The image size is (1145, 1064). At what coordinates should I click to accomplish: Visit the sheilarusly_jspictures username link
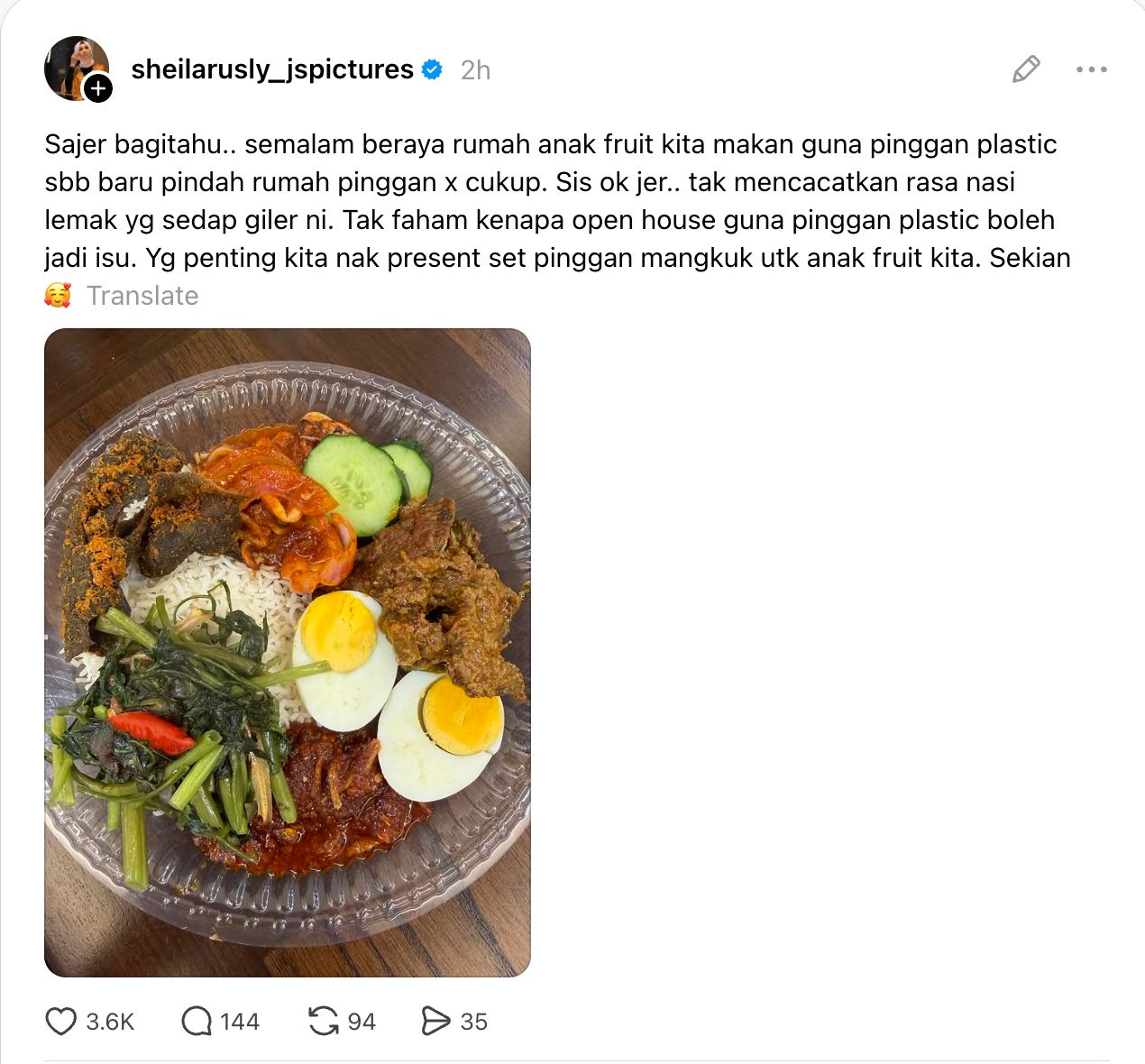pyautogui.click(x=272, y=69)
